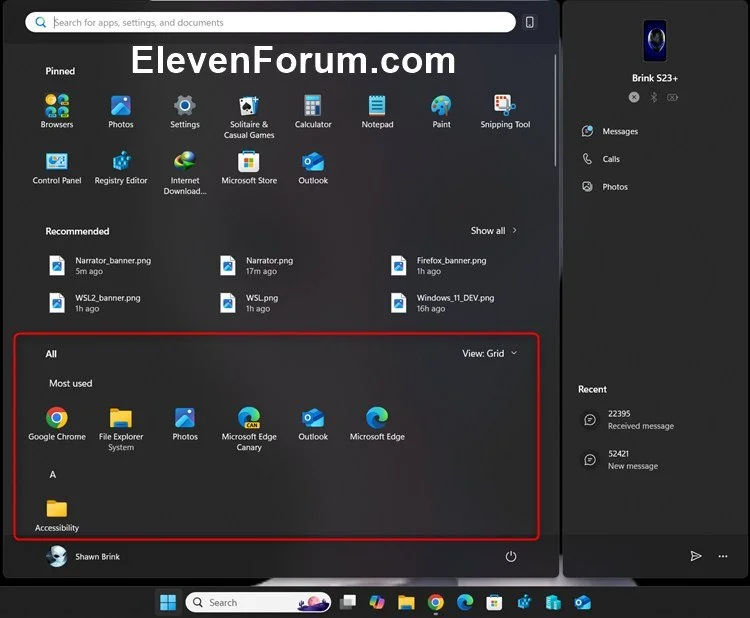
Task: Open Outlook in Most used section
Action: pyautogui.click(x=313, y=424)
